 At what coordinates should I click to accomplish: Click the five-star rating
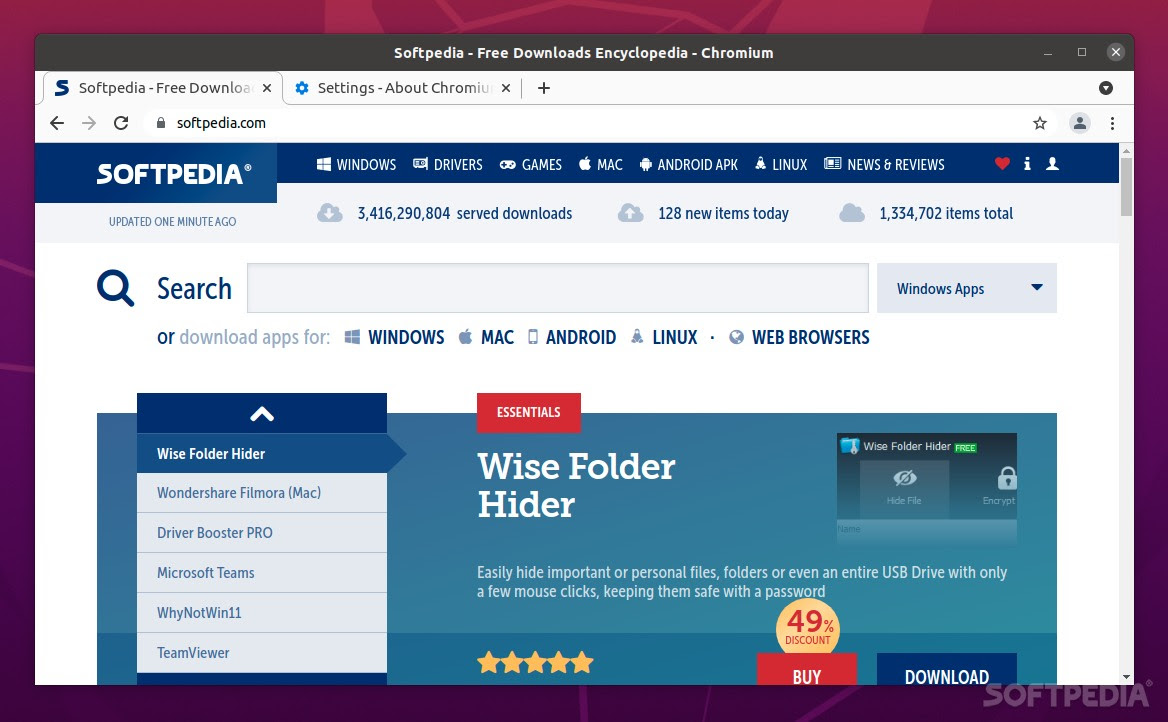click(x=535, y=662)
